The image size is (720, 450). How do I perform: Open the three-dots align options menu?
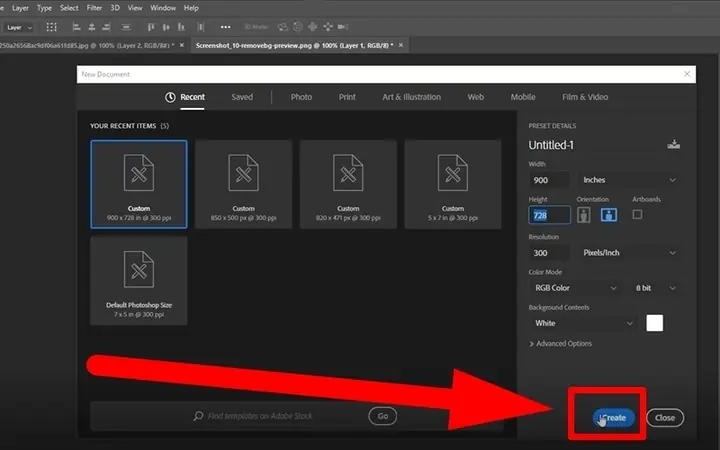click(225, 27)
